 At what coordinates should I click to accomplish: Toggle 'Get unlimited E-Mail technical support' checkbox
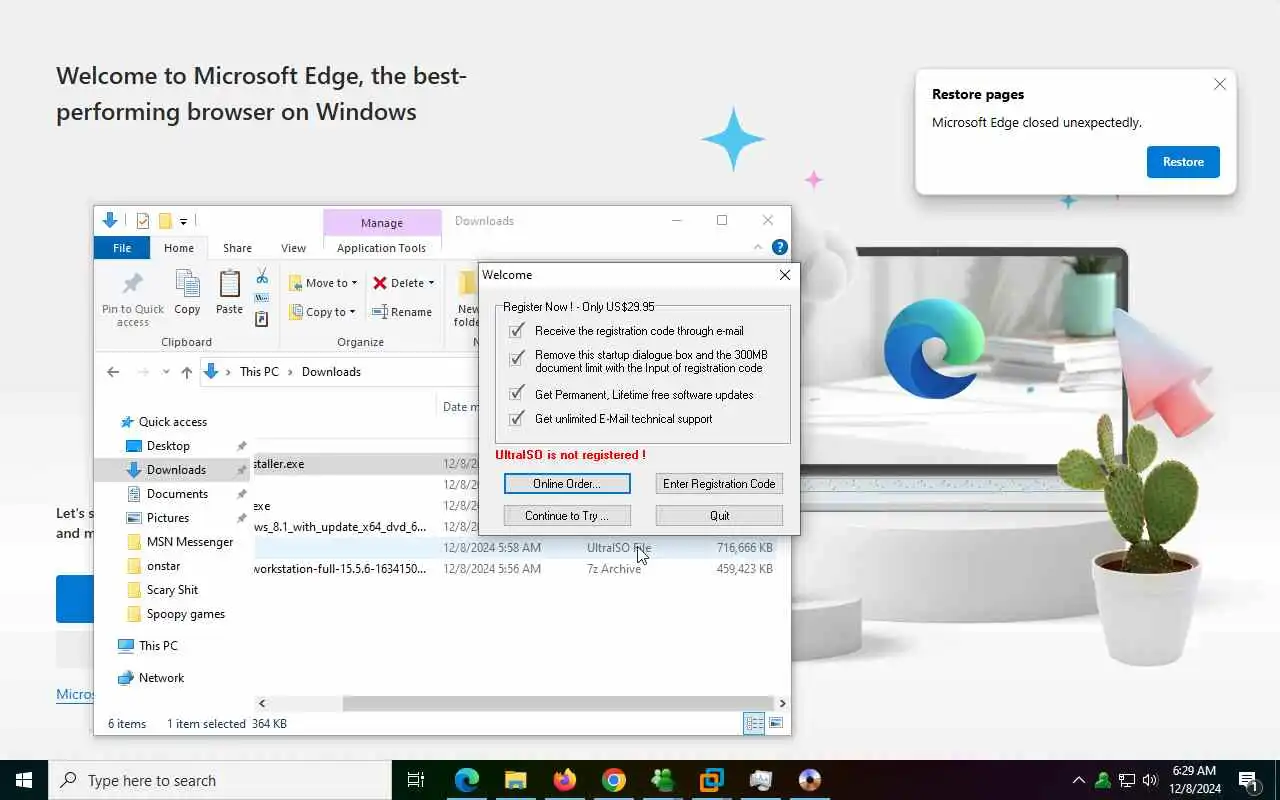517,419
